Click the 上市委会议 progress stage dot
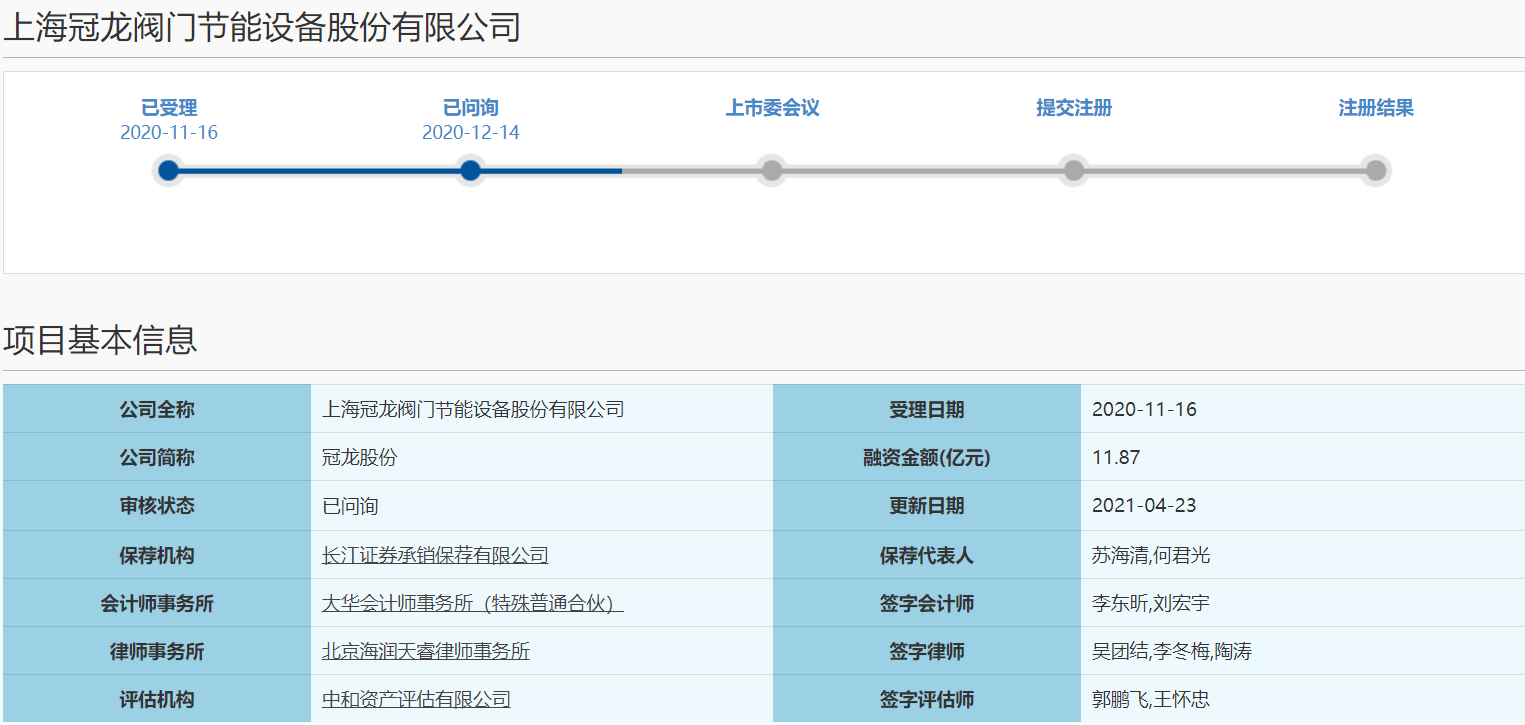The height and width of the screenshot is (725, 1525). click(x=772, y=171)
